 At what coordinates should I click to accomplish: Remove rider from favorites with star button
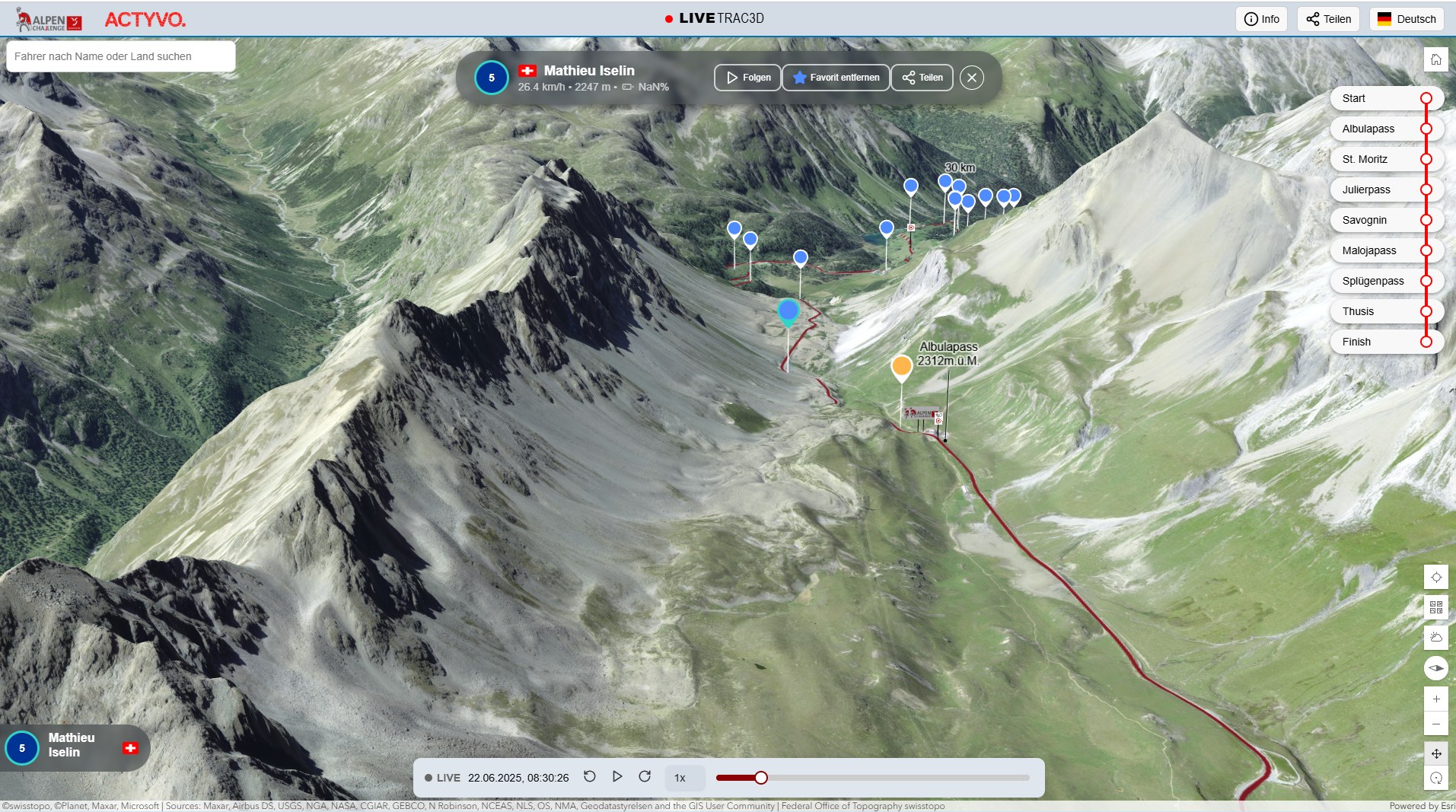point(836,78)
